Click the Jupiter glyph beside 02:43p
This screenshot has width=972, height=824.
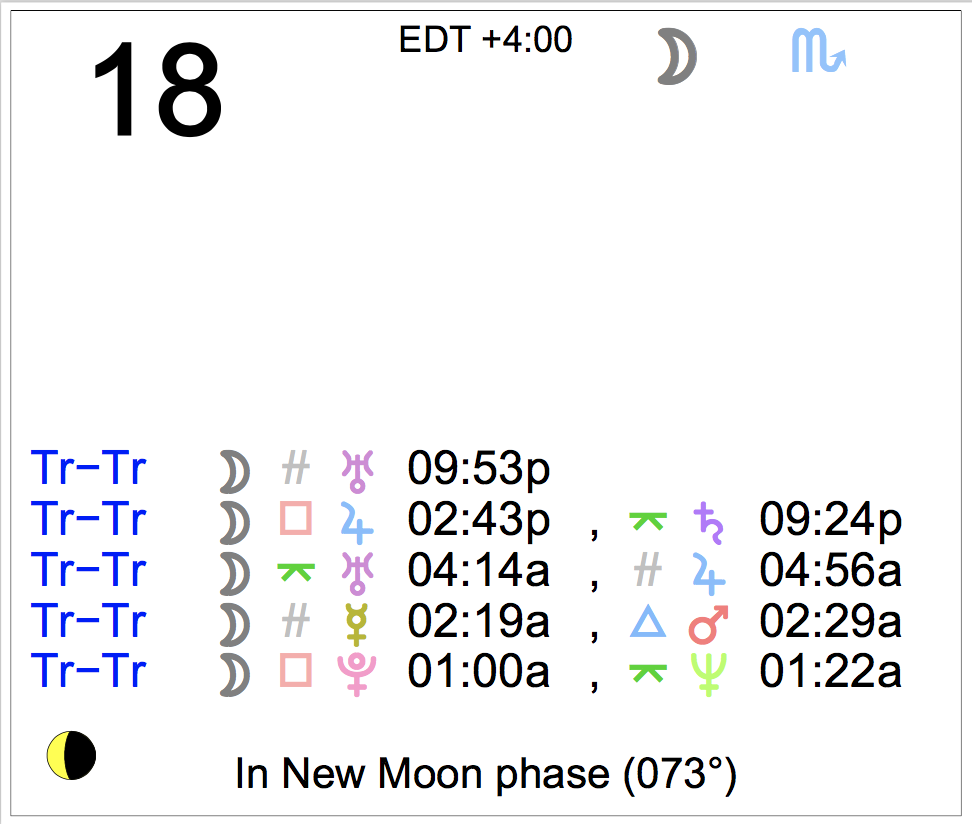coord(357,523)
